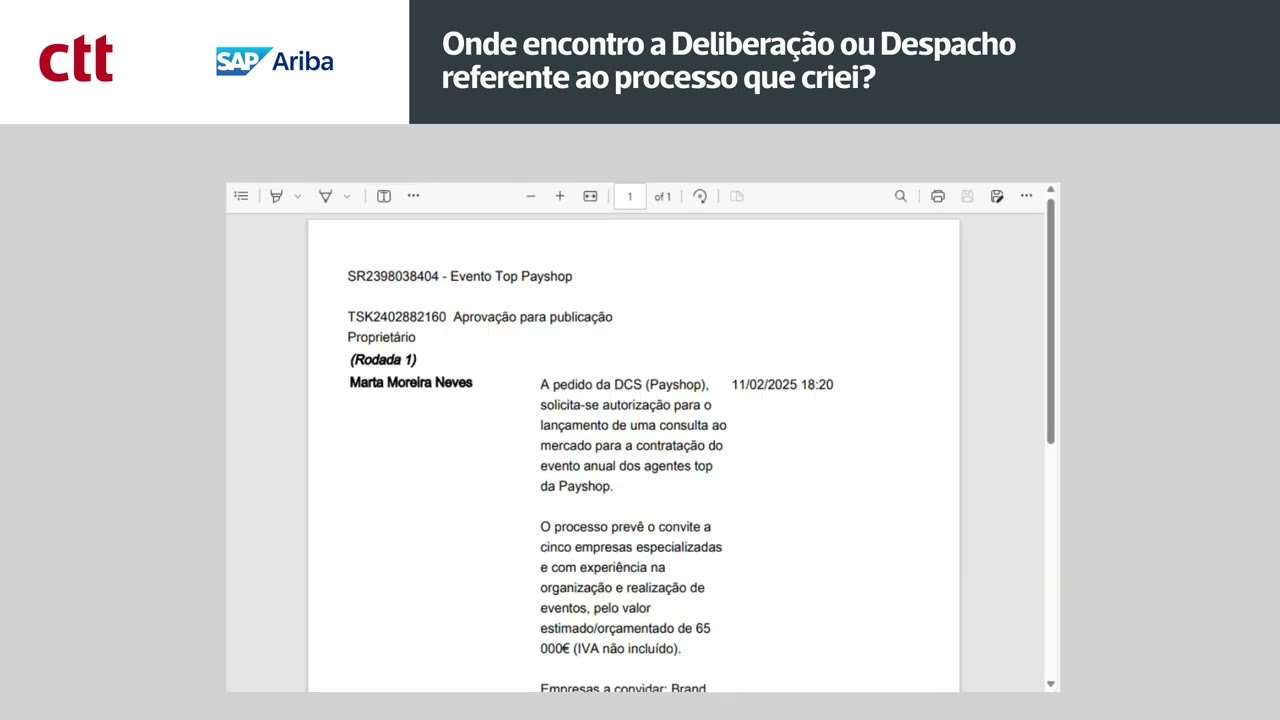1280x720 pixels.
Task: Click the '000€ (IVA não incluído).' line
Action: tap(610, 649)
